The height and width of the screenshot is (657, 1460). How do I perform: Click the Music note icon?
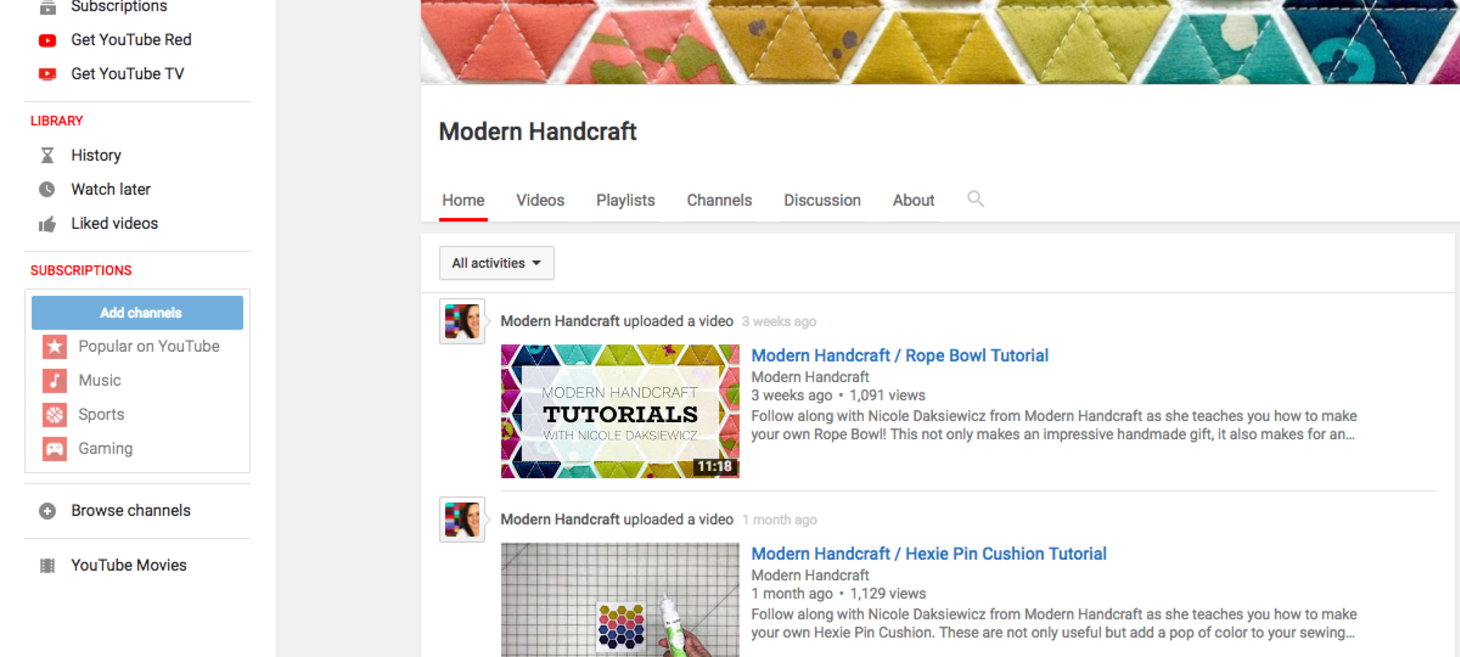(x=55, y=381)
